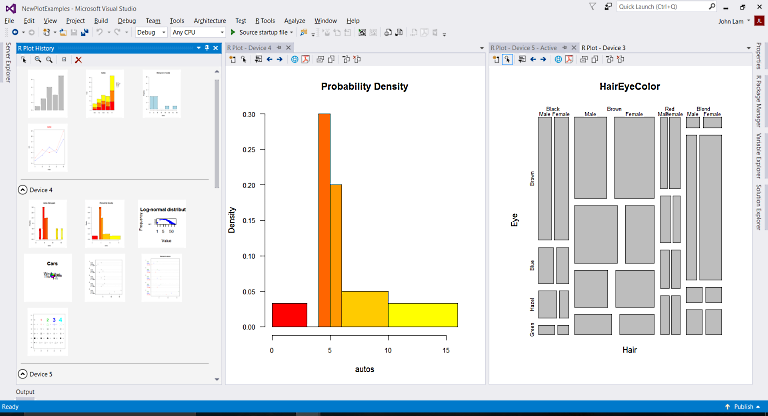Collapse the Device 4 group
The image size is (768, 416).
point(23,190)
